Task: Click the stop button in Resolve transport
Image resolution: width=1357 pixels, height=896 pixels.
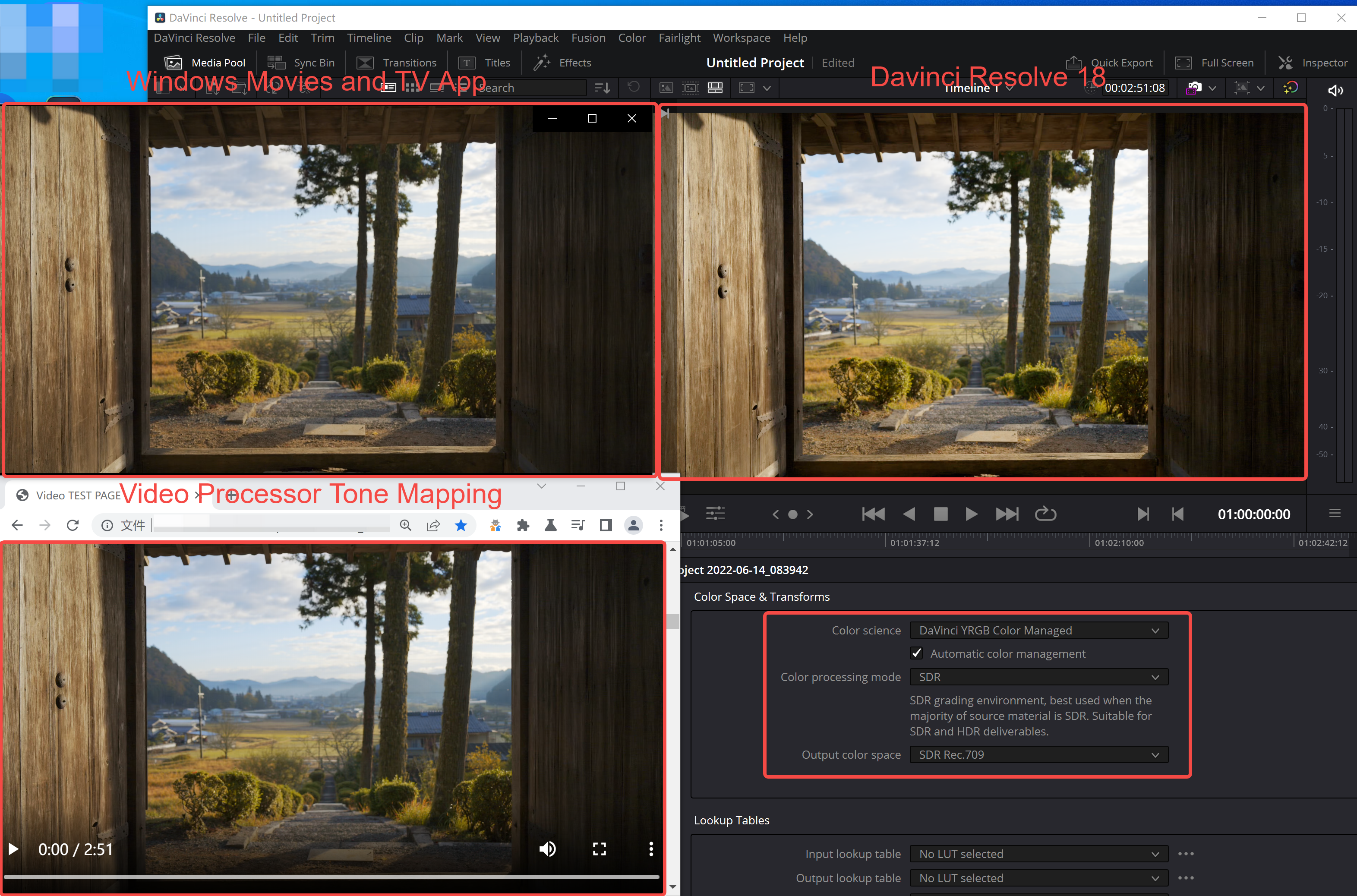Action: pyautogui.click(x=940, y=514)
